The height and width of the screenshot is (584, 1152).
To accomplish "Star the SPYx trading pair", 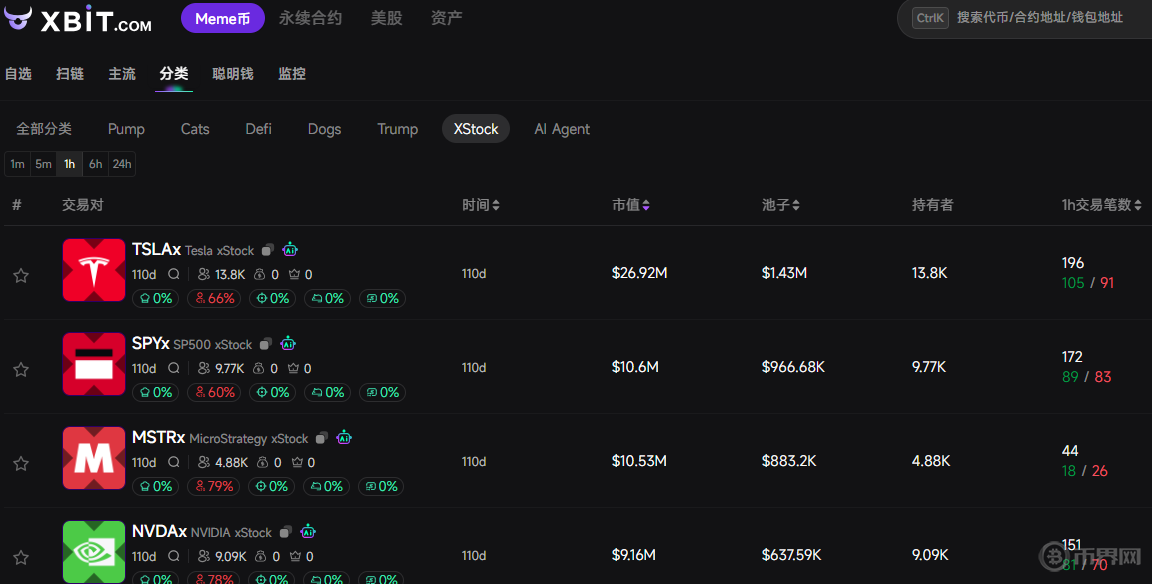I will [x=21, y=369].
